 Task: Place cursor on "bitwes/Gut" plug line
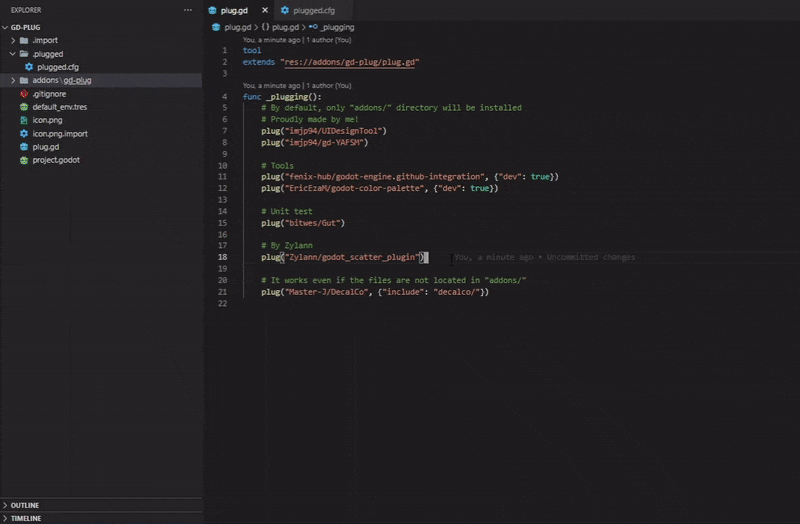point(303,223)
